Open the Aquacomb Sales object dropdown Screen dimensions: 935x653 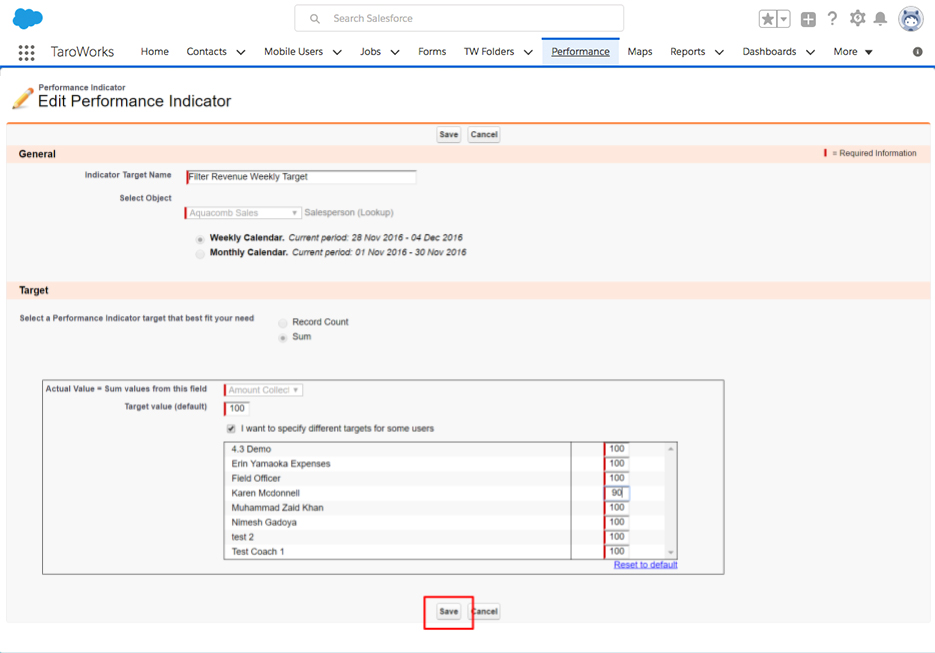pyautogui.click(x=243, y=213)
